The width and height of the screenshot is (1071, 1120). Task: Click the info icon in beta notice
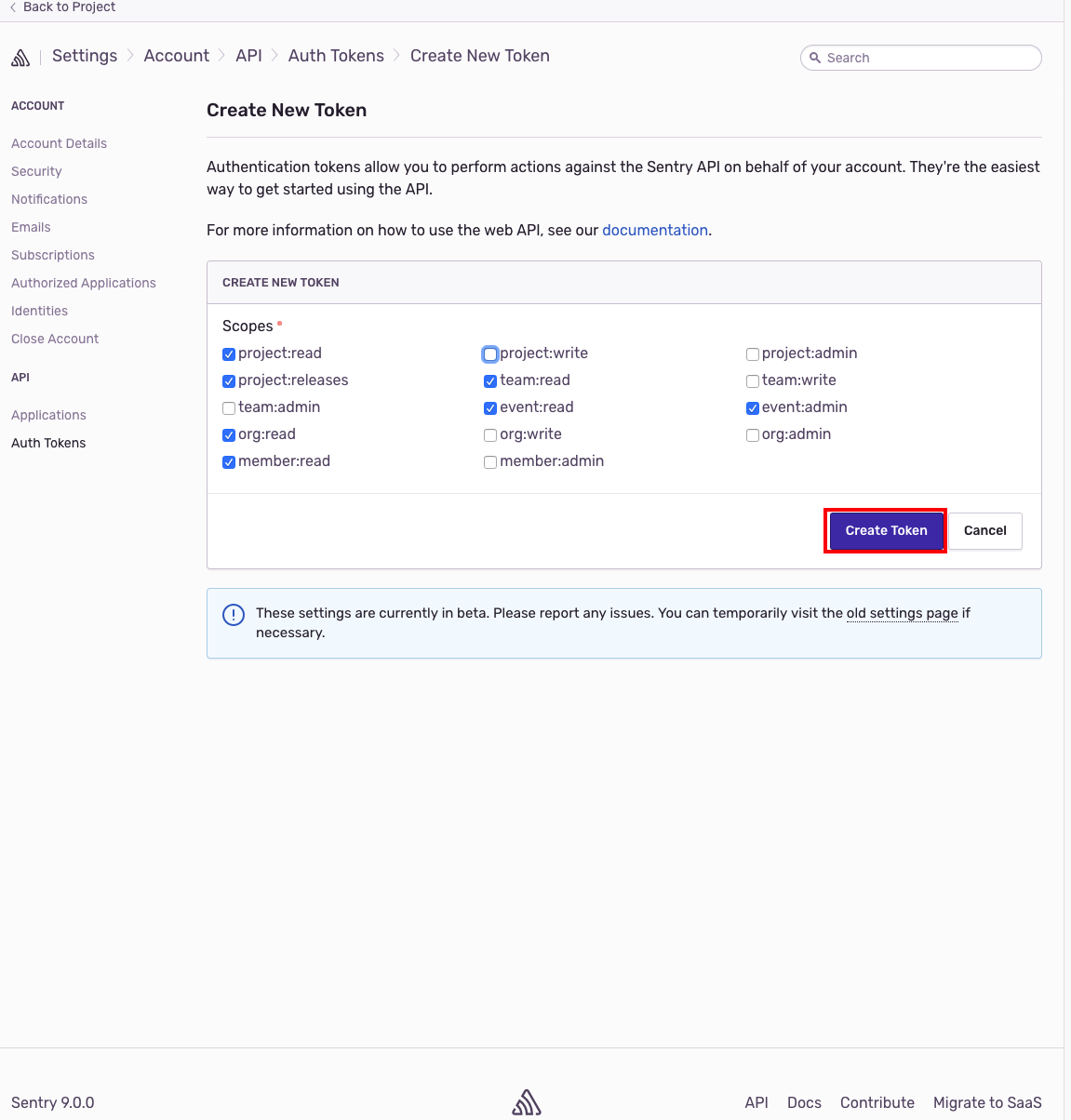coord(234,615)
